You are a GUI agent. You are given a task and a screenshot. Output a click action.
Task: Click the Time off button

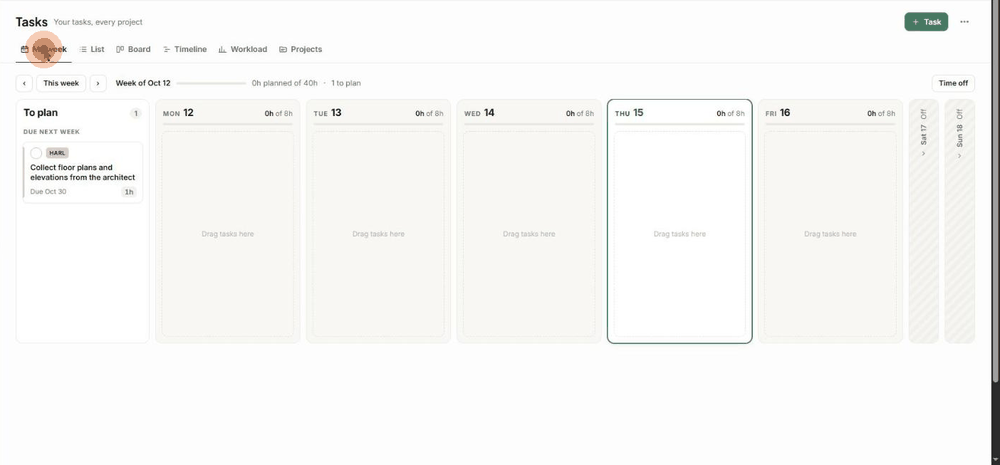[x=953, y=83]
